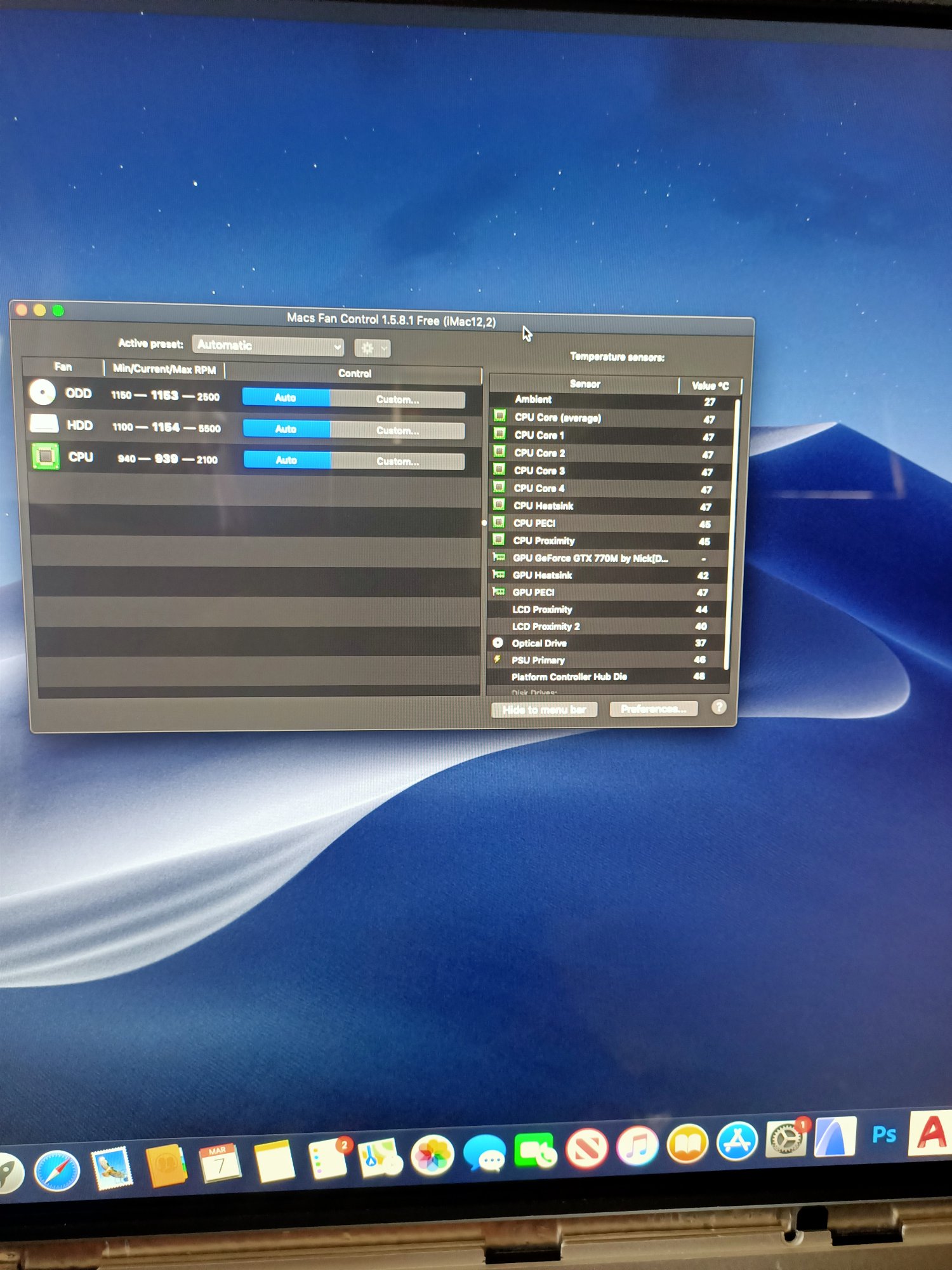Click the Optical Drive sensor disc icon
The height and width of the screenshot is (1270, 952).
498,643
